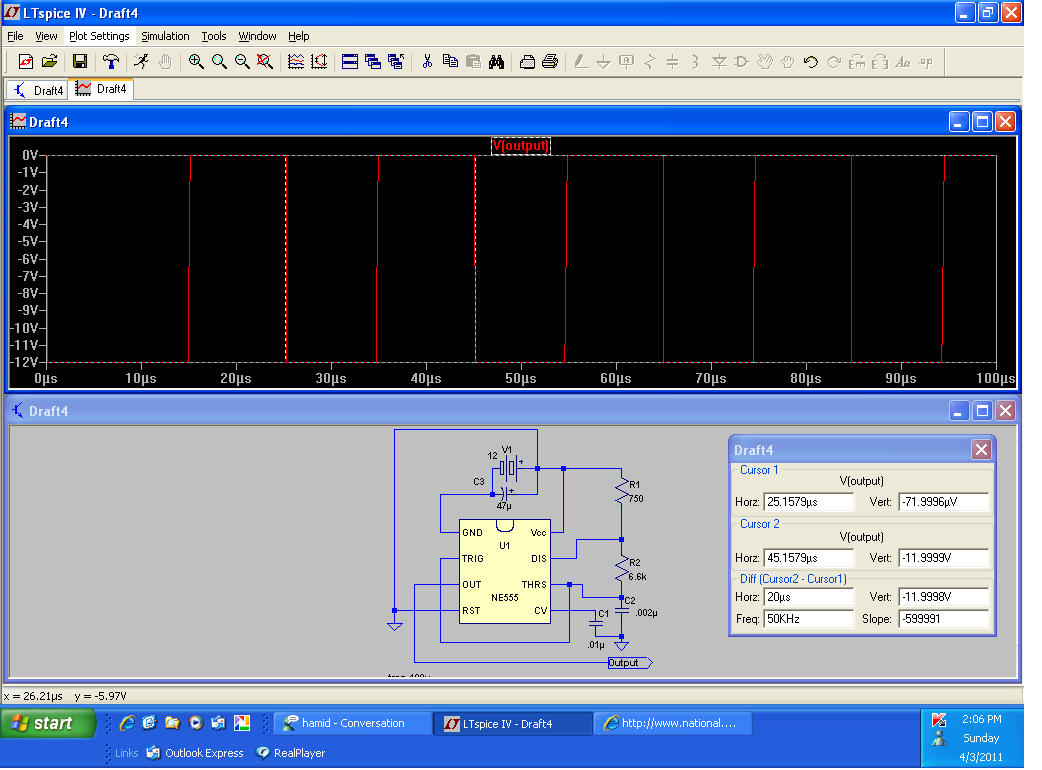Open the File menu
Viewport: 1042px width, 770px height.
pyautogui.click(x=15, y=36)
